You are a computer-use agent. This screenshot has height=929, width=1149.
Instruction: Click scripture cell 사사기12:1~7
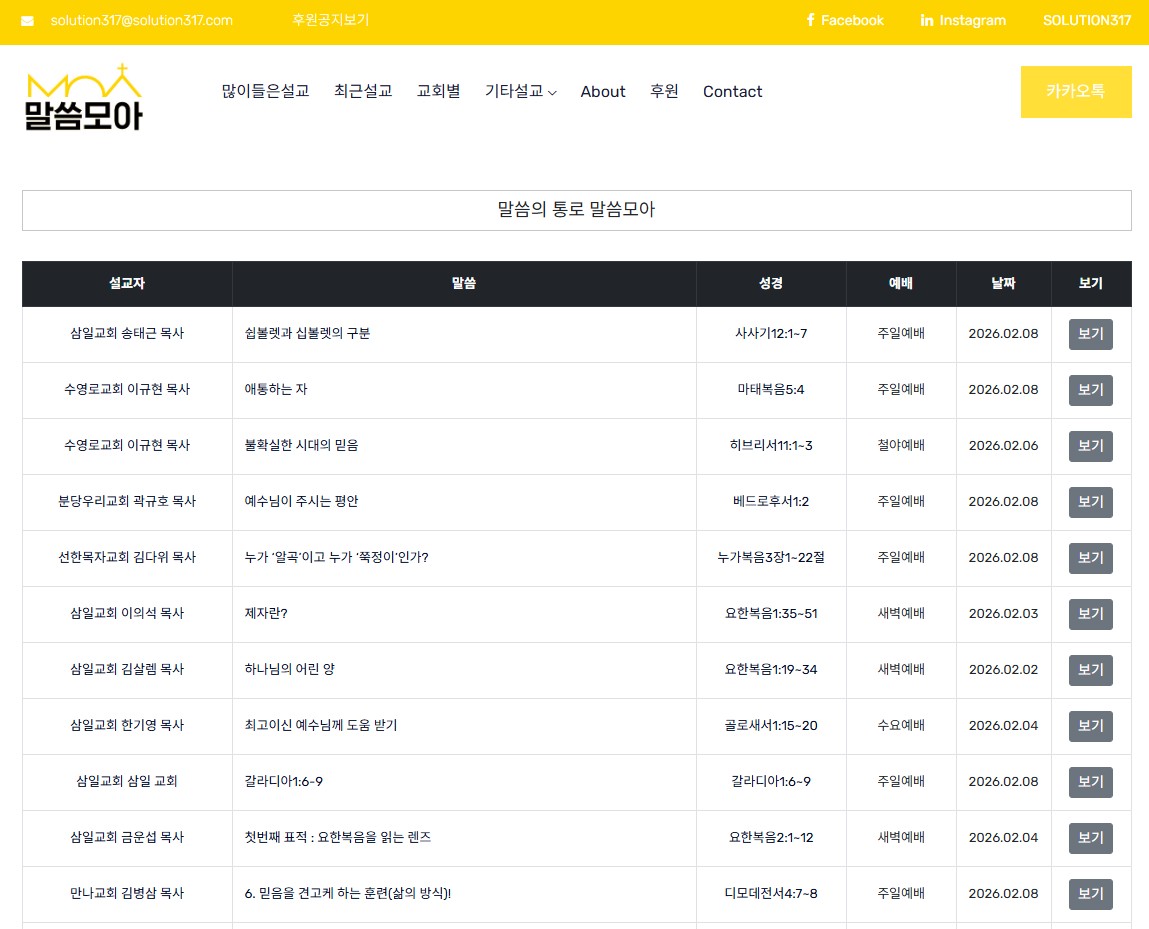(771, 333)
